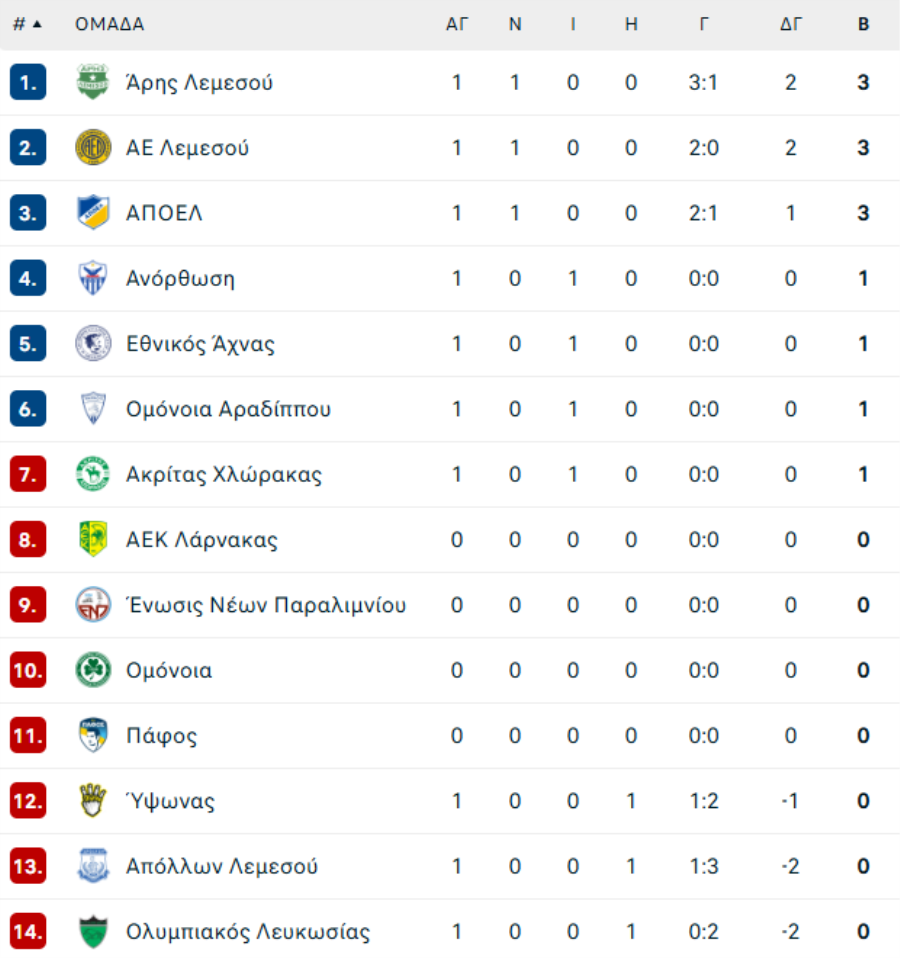Open the Απόλλων Λεμεσού team link
This screenshot has height=958, width=900.
coord(222,866)
